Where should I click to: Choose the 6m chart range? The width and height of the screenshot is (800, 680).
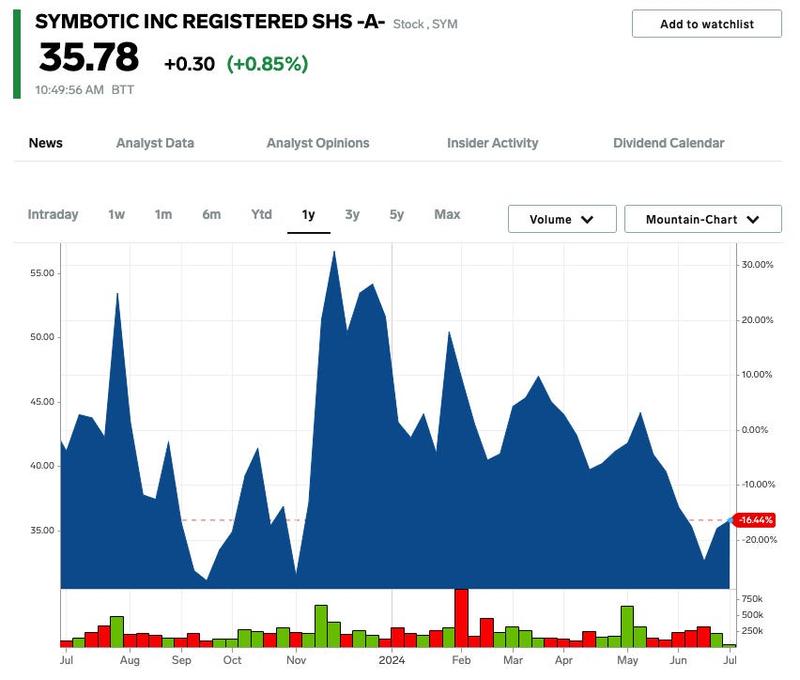(211, 214)
